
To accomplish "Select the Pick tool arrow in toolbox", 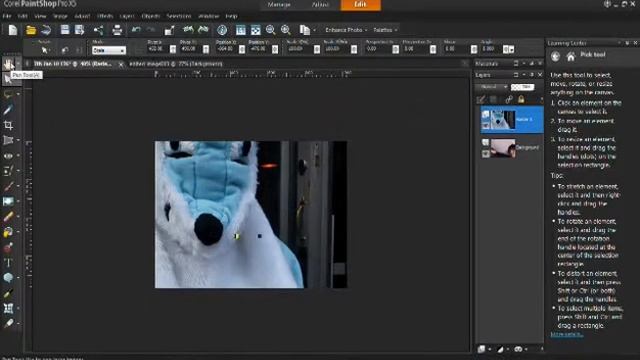I will click(x=8, y=79).
